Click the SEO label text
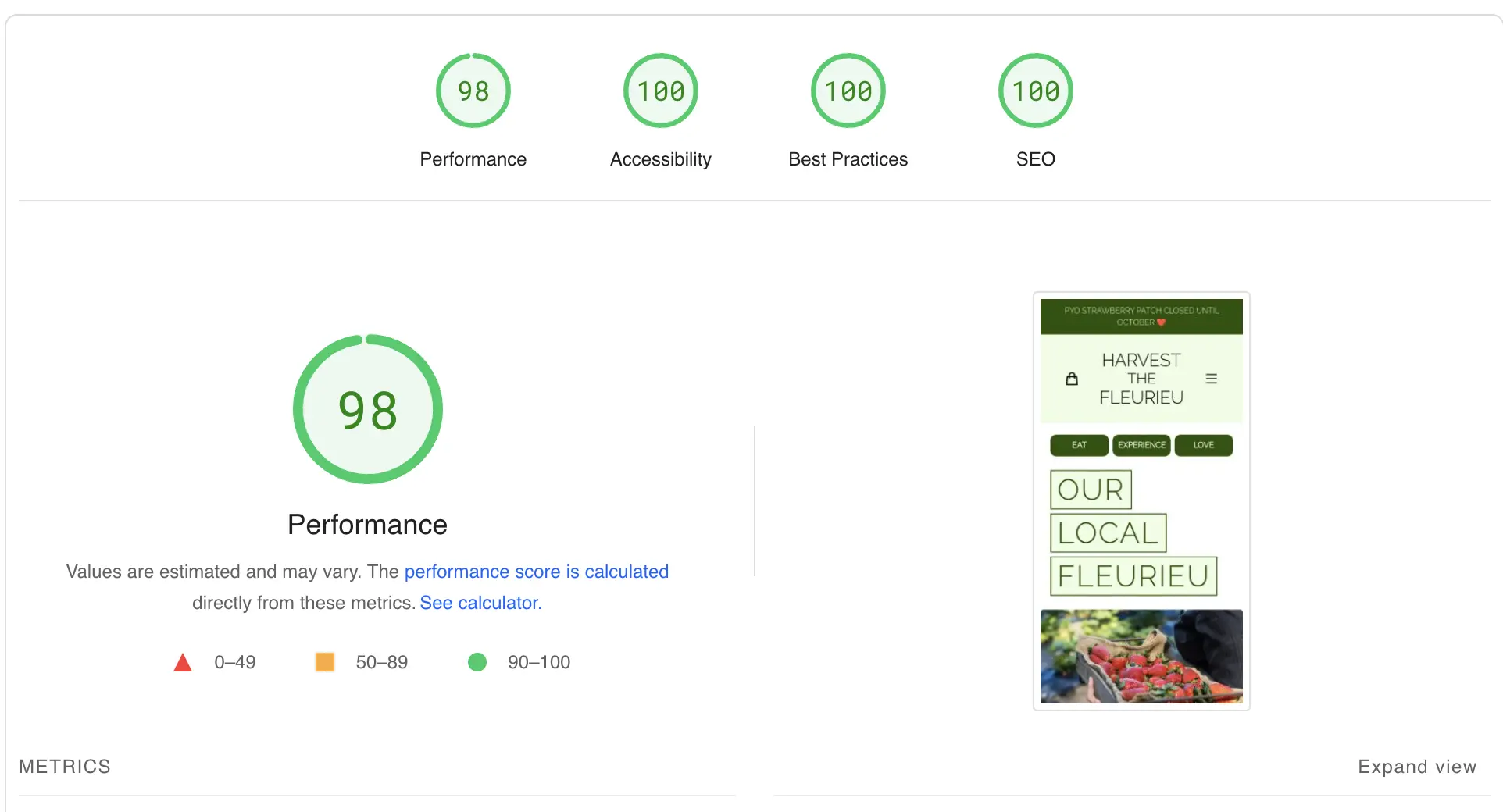This screenshot has height=812, width=1503. tap(1036, 159)
